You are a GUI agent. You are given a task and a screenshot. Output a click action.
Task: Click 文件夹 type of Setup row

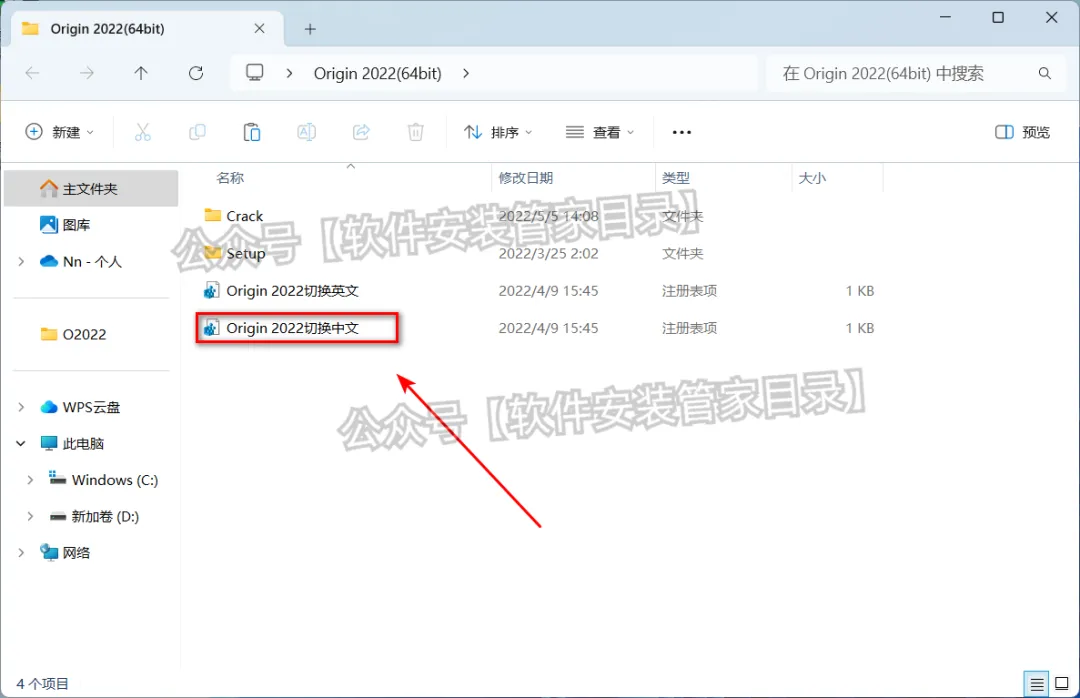click(683, 253)
